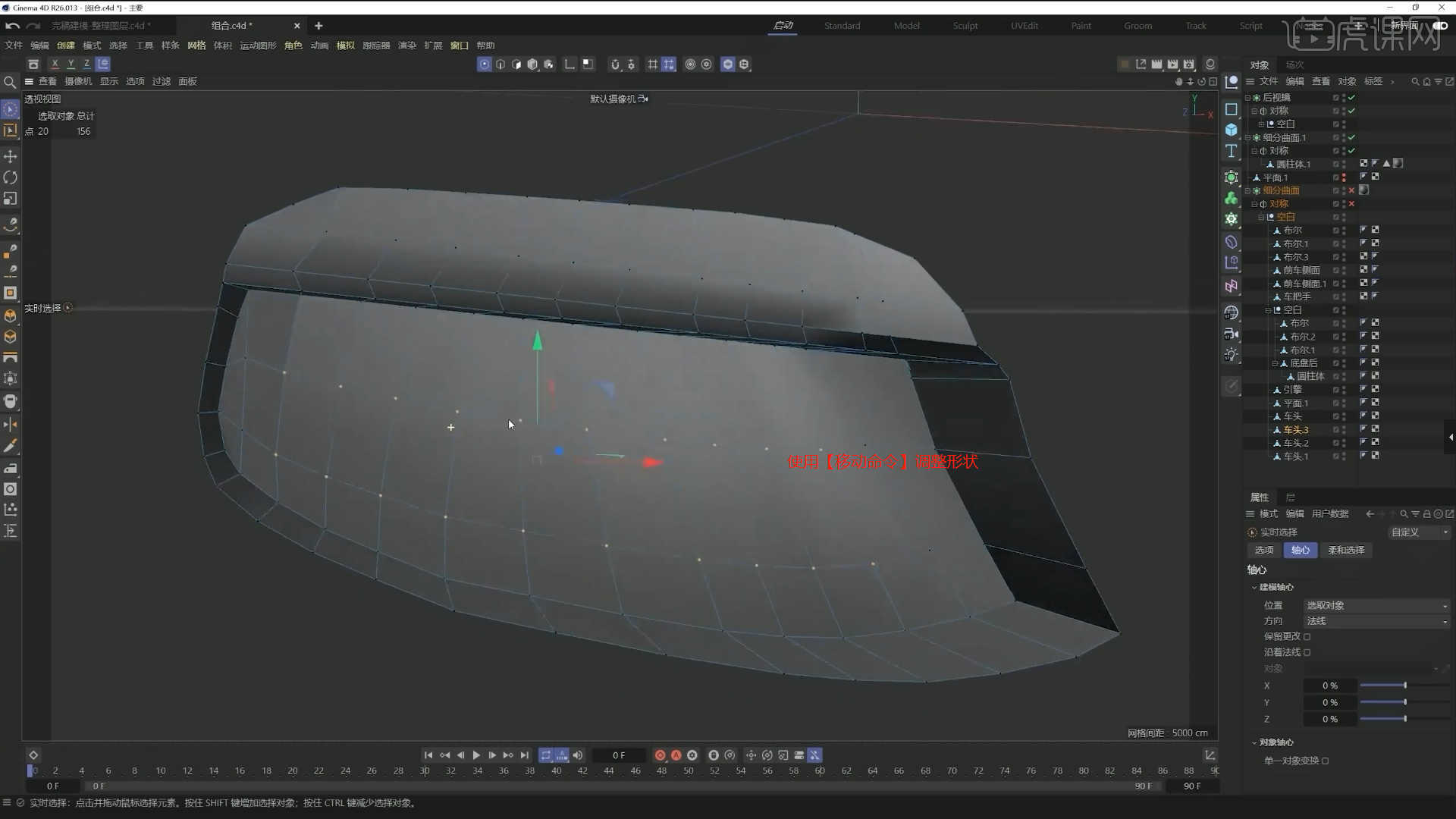Select the 引擎 object in tree
The width and height of the screenshot is (1456, 819).
click(1292, 390)
